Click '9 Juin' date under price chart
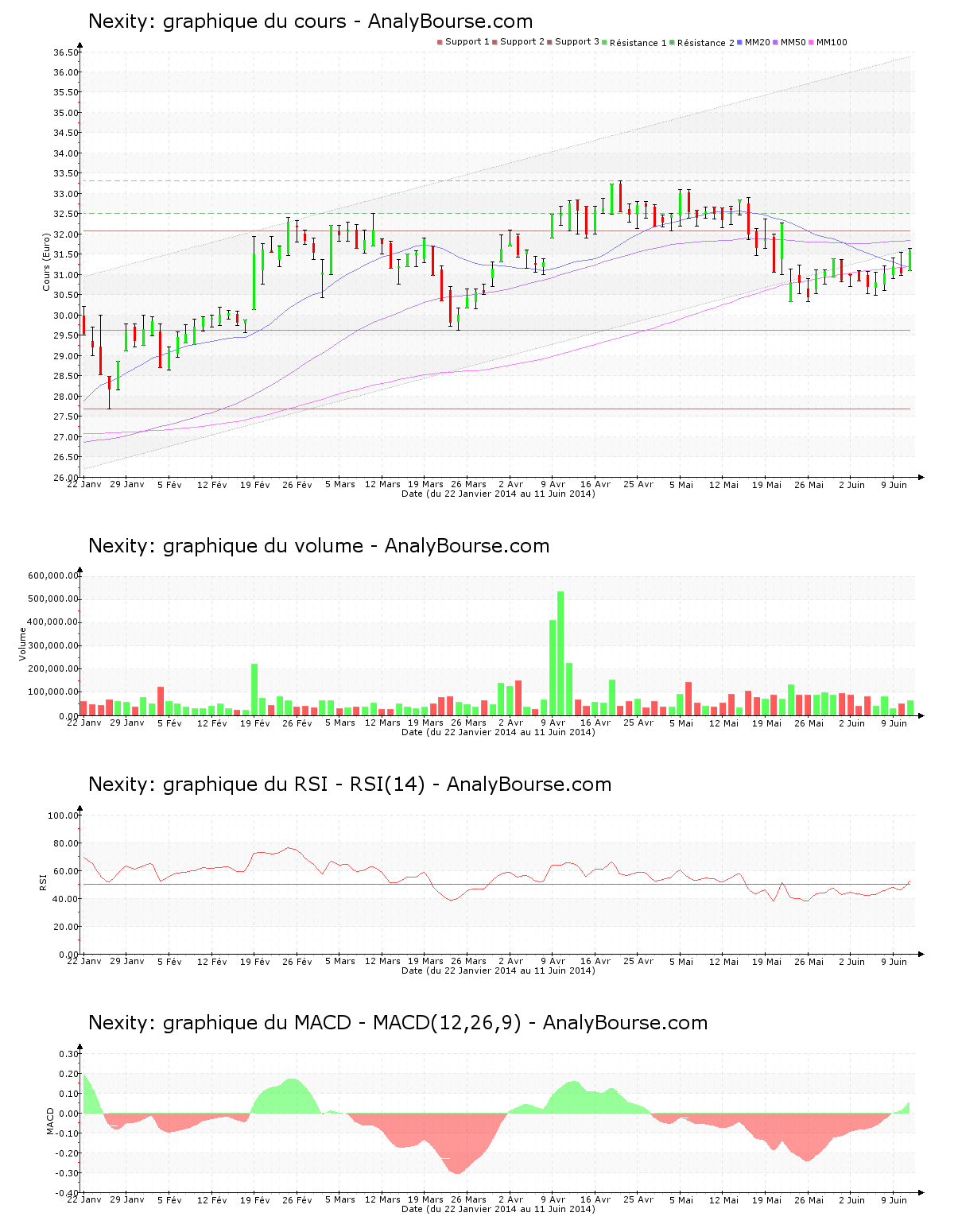The image size is (954, 1232). (894, 484)
